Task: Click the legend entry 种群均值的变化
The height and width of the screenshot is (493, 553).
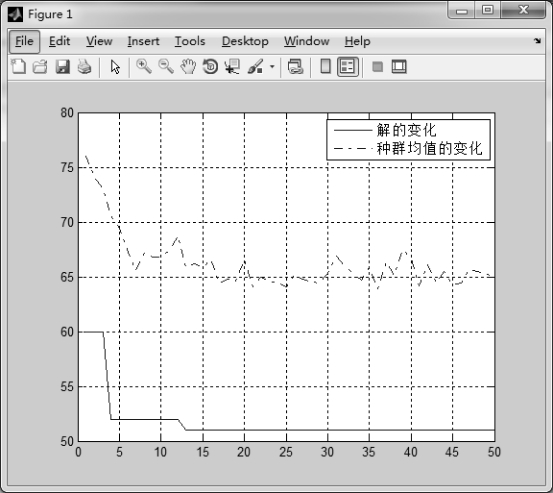Action: click(x=429, y=148)
